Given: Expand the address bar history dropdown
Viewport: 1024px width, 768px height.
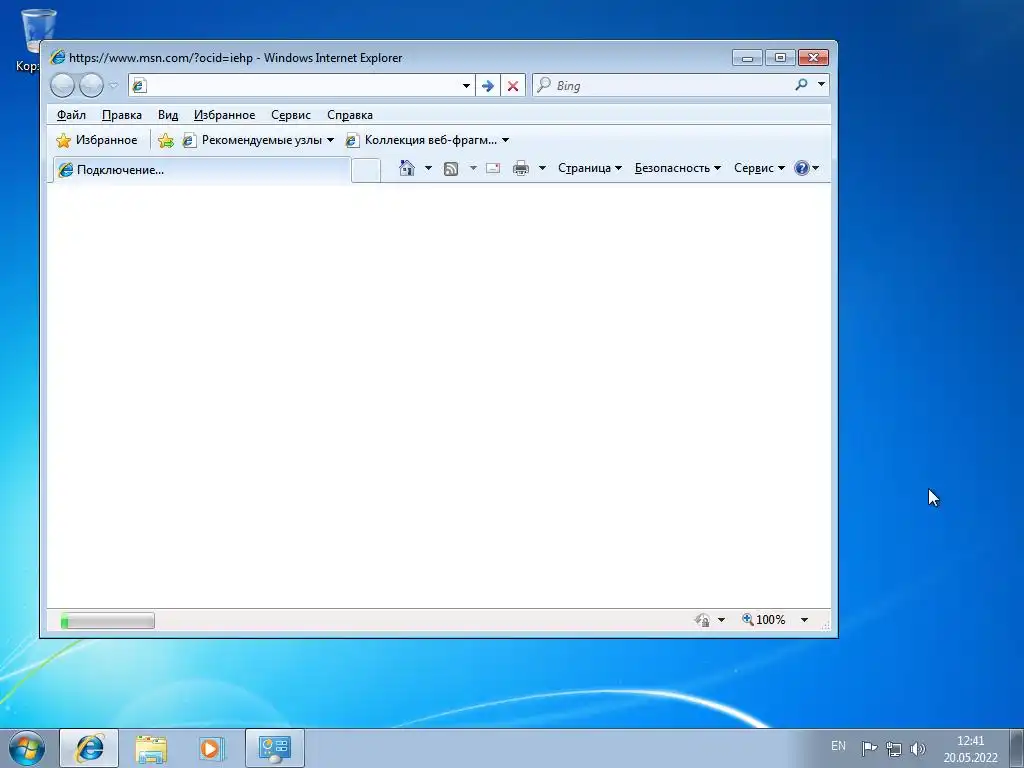Looking at the screenshot, I should click(466, 86).
